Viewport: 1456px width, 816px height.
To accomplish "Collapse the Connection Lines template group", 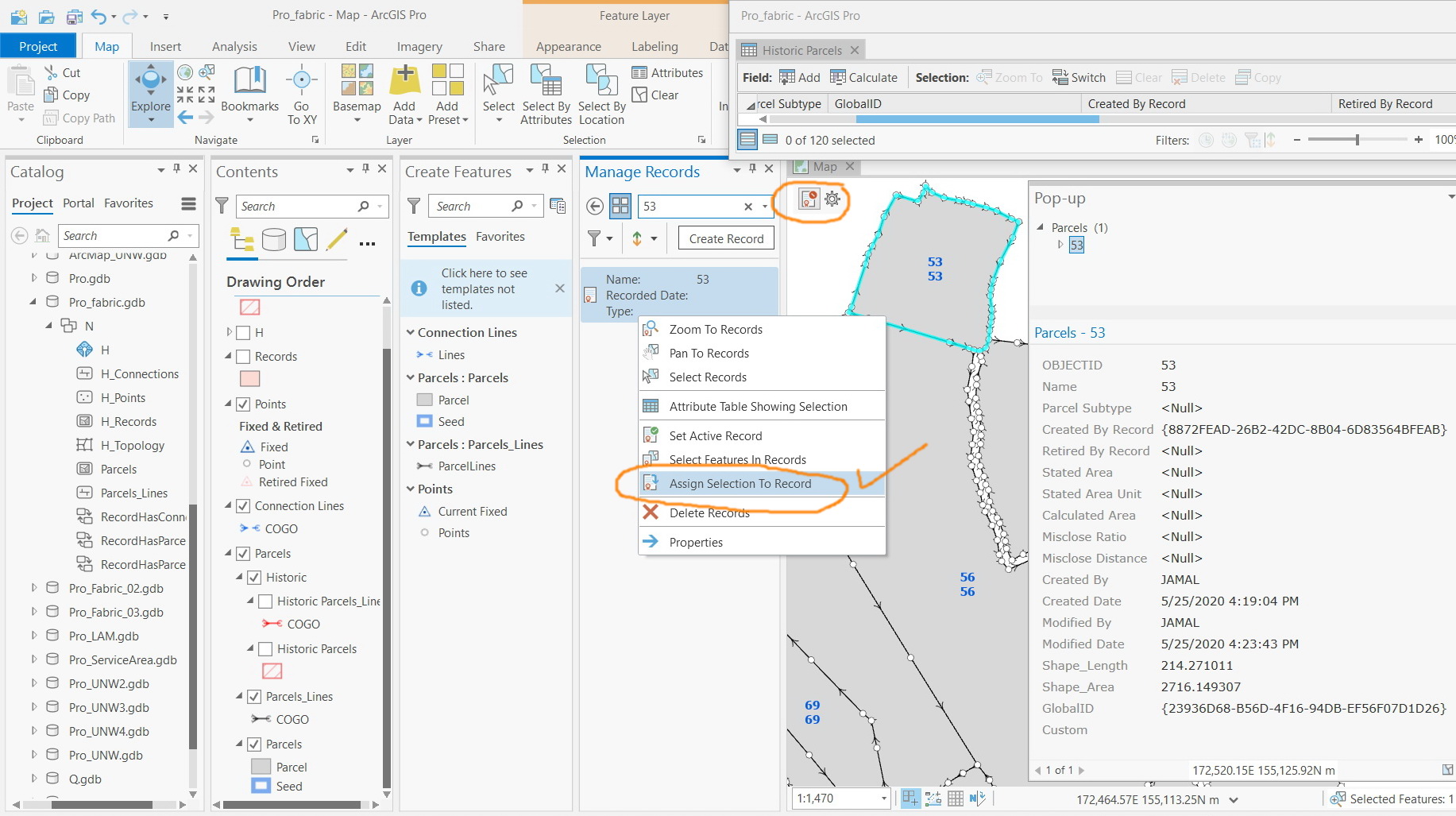I will click(x=411, y=333).
